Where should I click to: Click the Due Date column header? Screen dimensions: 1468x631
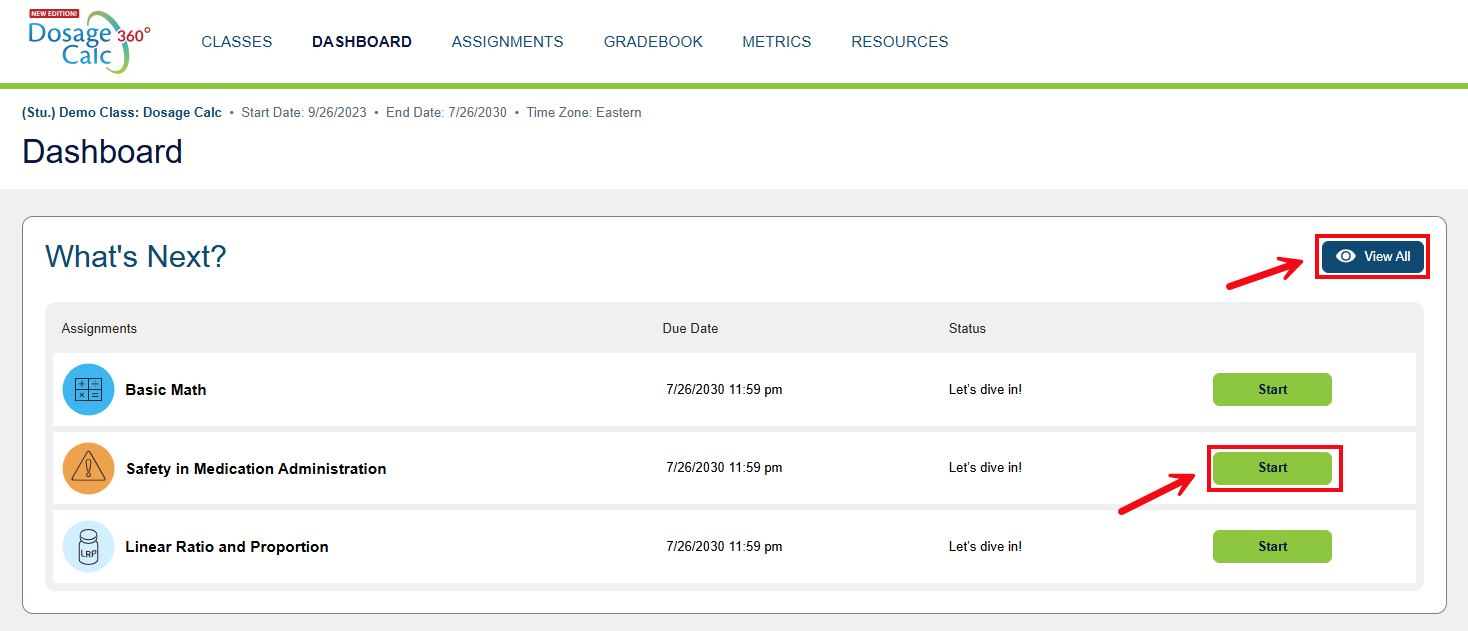coord(689,328)
